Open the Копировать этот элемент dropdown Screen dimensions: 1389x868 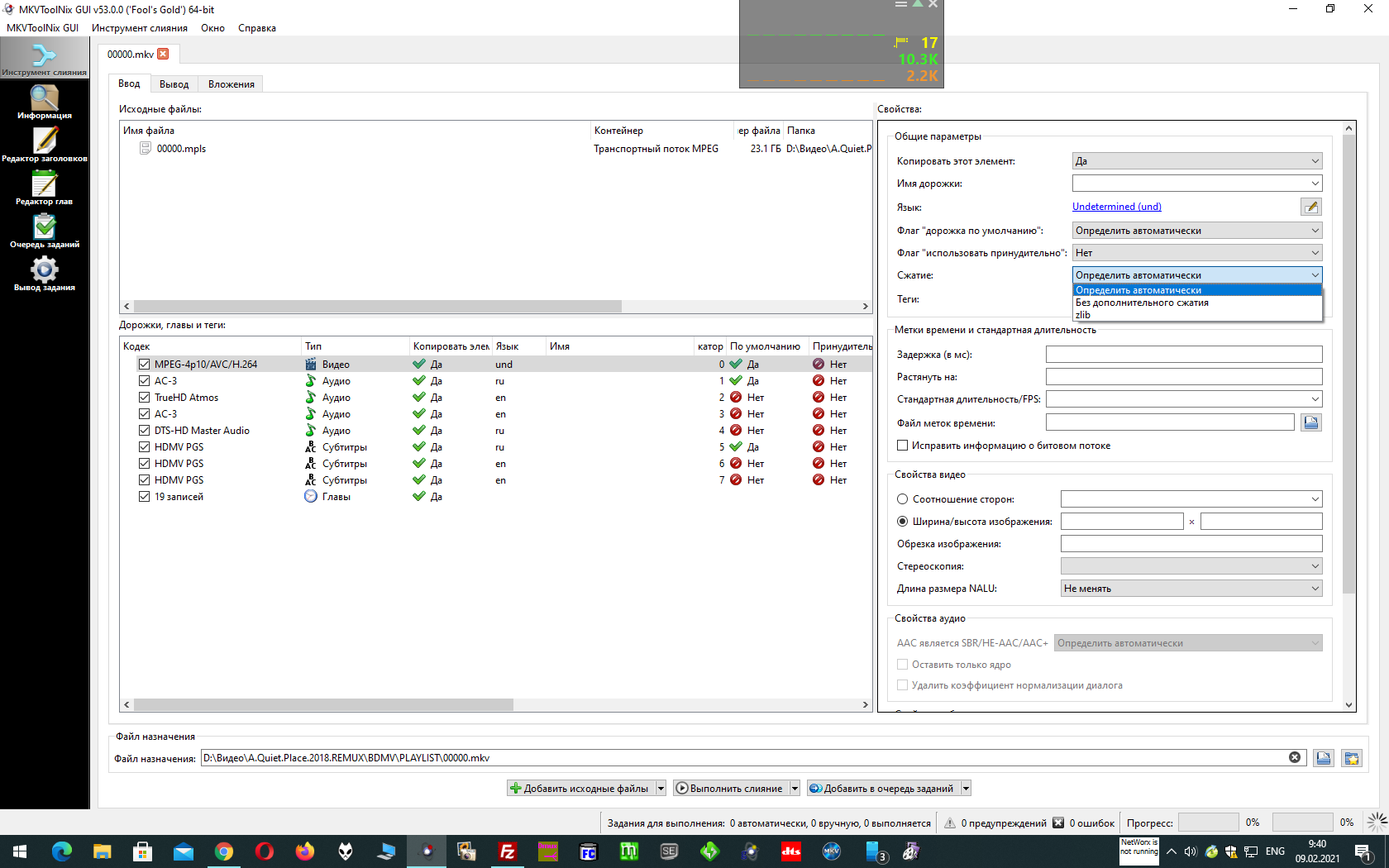1197,161
